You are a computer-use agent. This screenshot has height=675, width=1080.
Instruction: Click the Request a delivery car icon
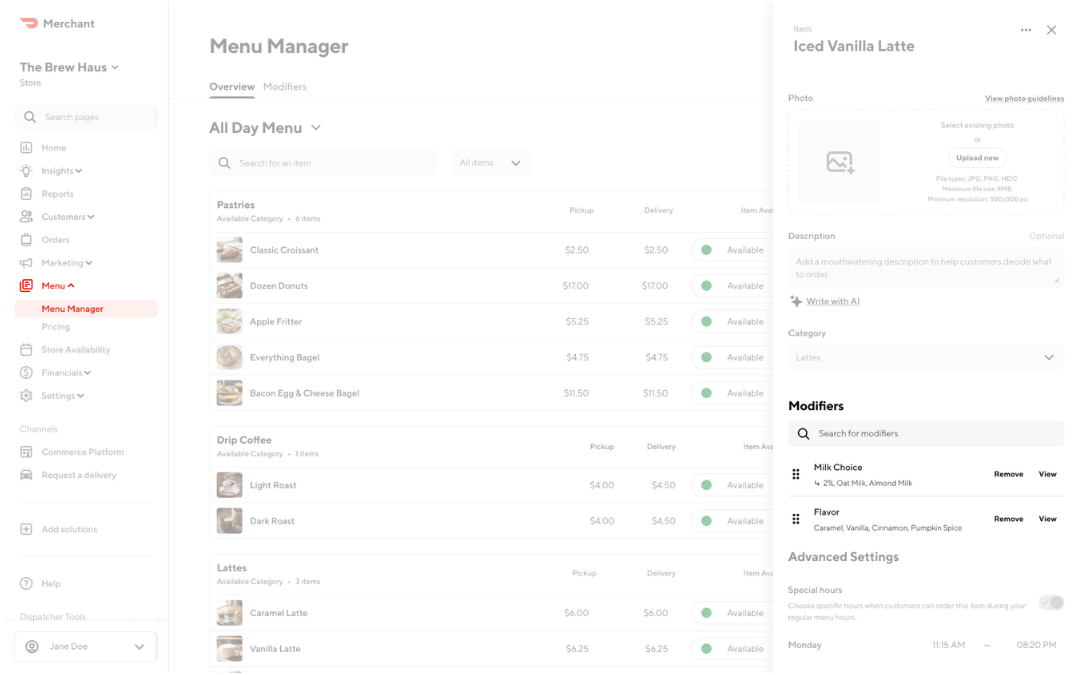(x=26, y=475)
